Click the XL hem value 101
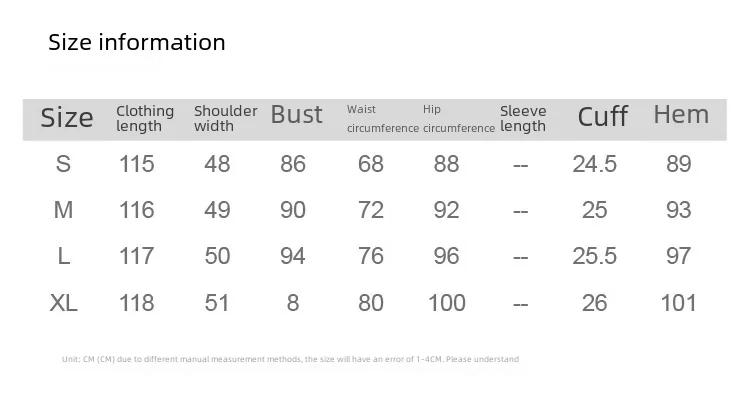The width and height of the screenshot is (750, 411). click(678, 303)
